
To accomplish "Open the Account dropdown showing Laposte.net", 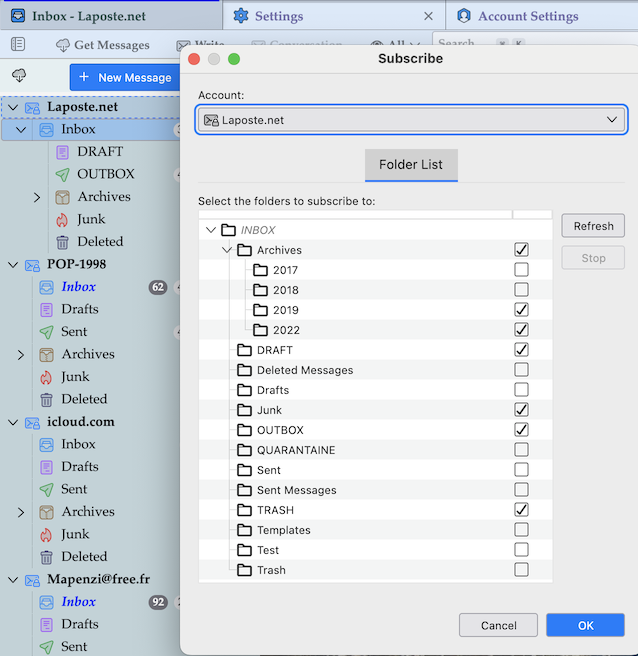I will tap(412, 120).
